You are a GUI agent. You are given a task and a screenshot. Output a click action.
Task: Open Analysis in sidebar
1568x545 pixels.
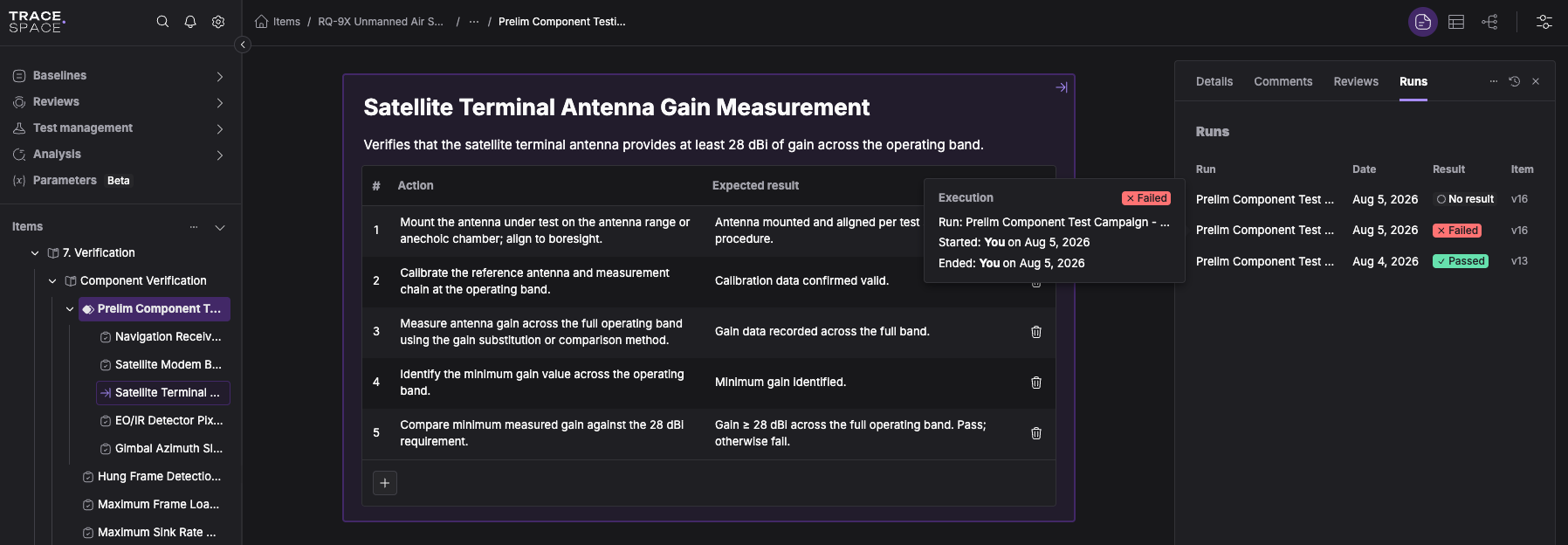point(57,155)
